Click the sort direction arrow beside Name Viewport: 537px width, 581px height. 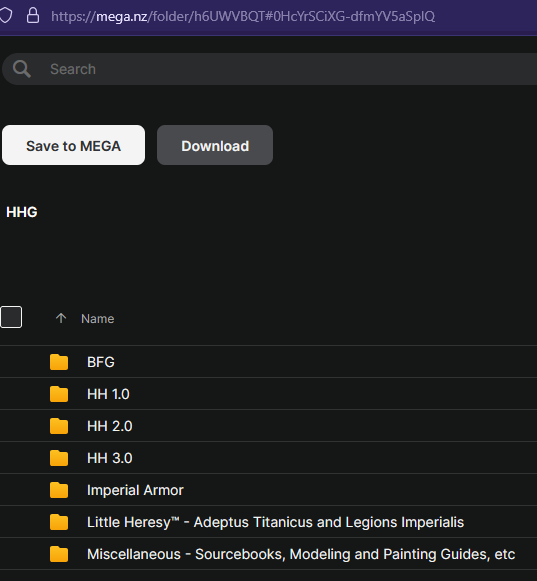(x=61, y=318)
